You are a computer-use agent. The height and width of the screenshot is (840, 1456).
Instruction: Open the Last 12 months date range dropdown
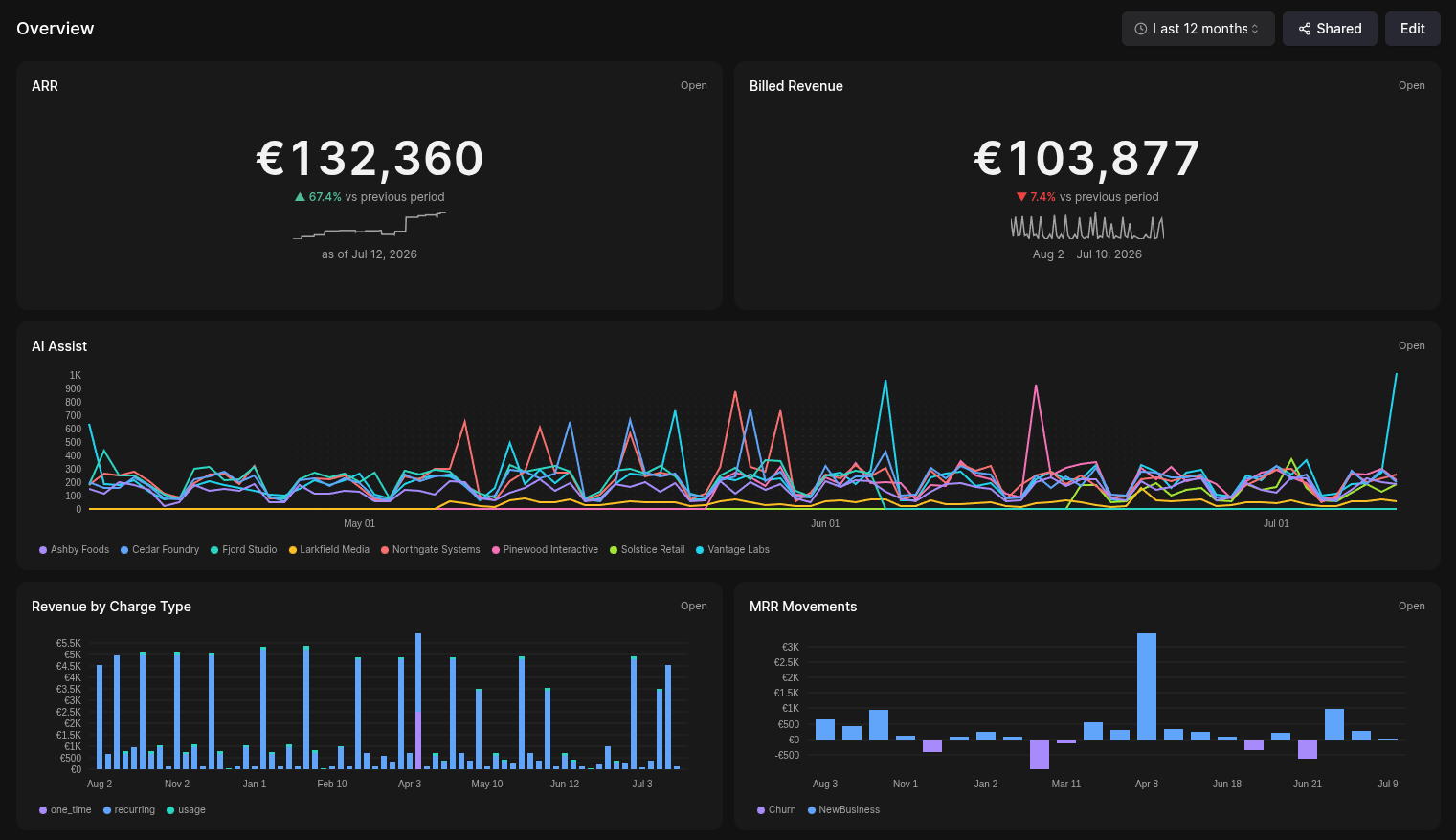click(1198, 29)
